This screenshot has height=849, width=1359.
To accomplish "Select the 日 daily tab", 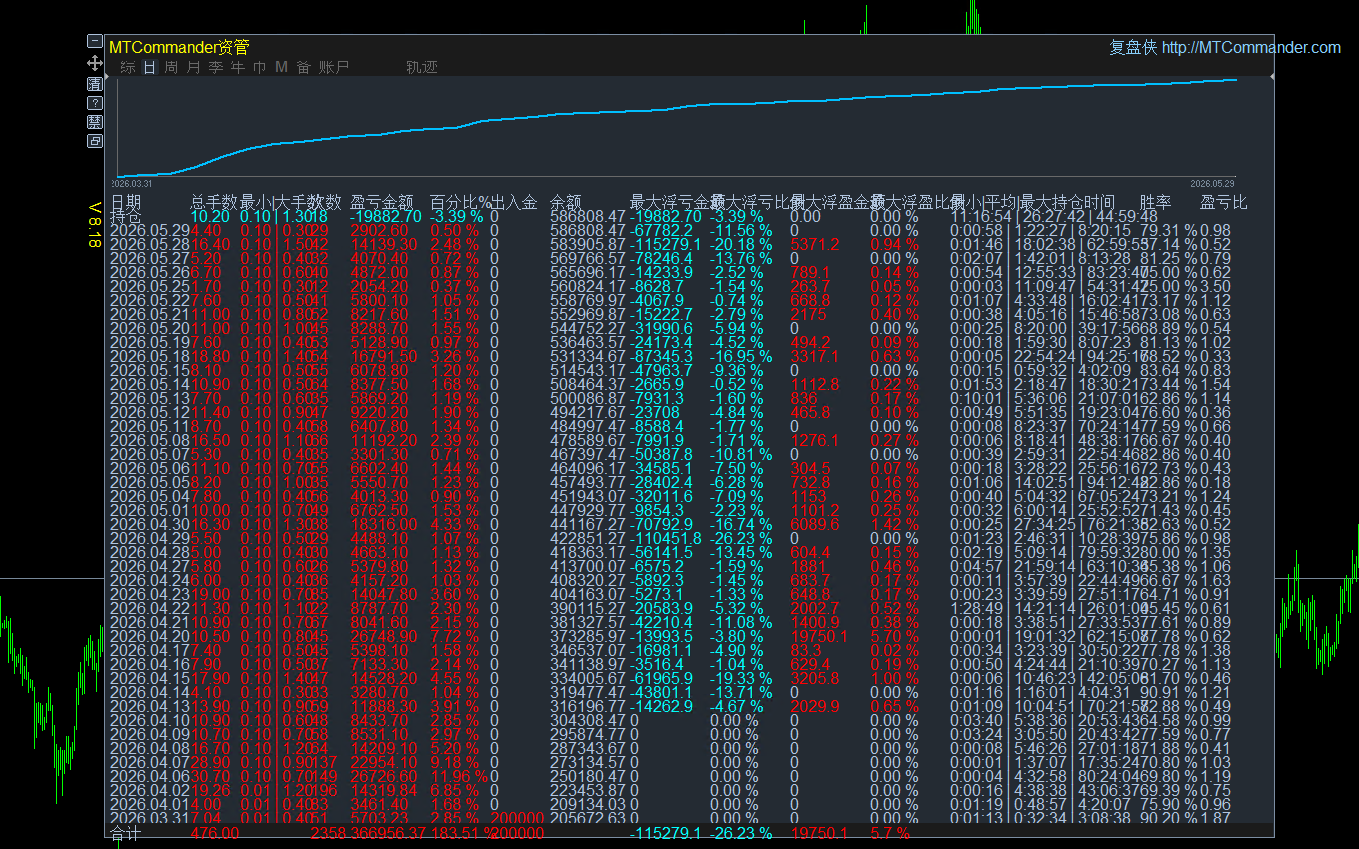I will tap(150, 67).
